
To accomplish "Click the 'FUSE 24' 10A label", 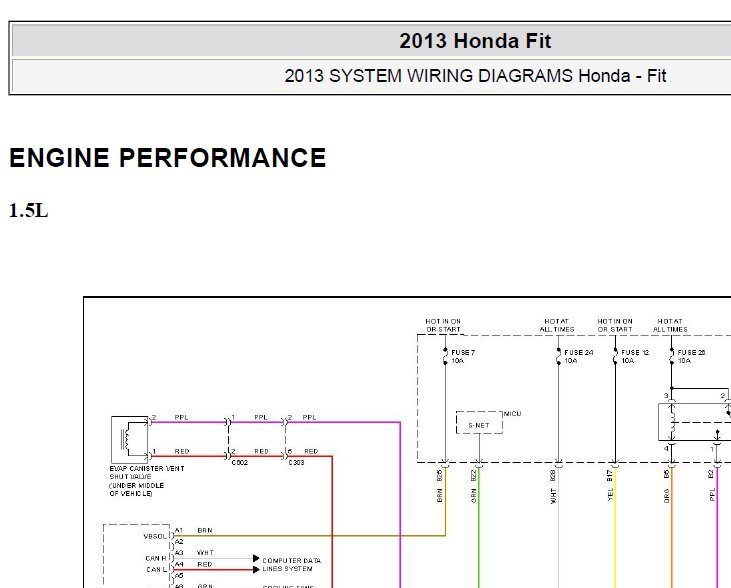I will (x=578, y=356).
